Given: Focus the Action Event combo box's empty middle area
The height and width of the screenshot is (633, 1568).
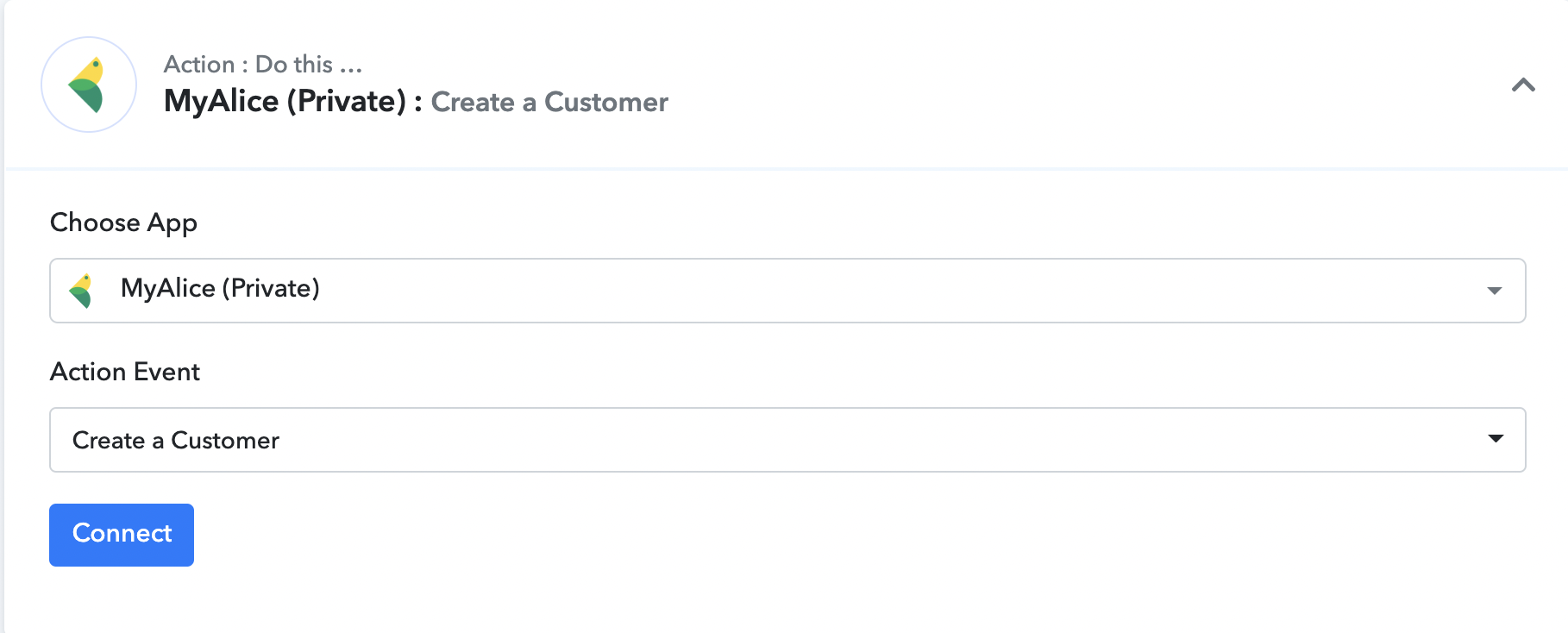Looking at the screenshot, I should (862, 440).
